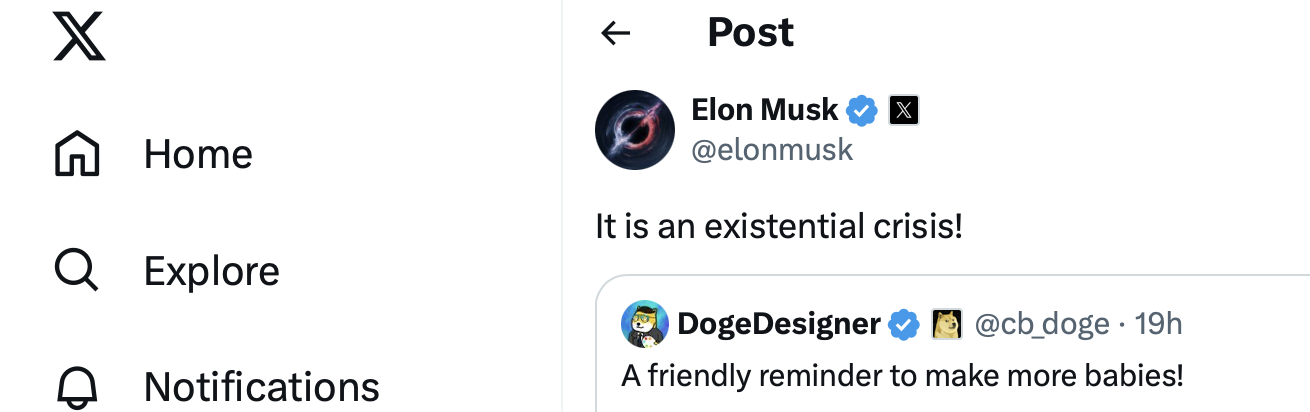Click DogeDesigner's blue verified checkmark
The height and width of the screenshot is (412, 1310).
[x=905, y=324]
